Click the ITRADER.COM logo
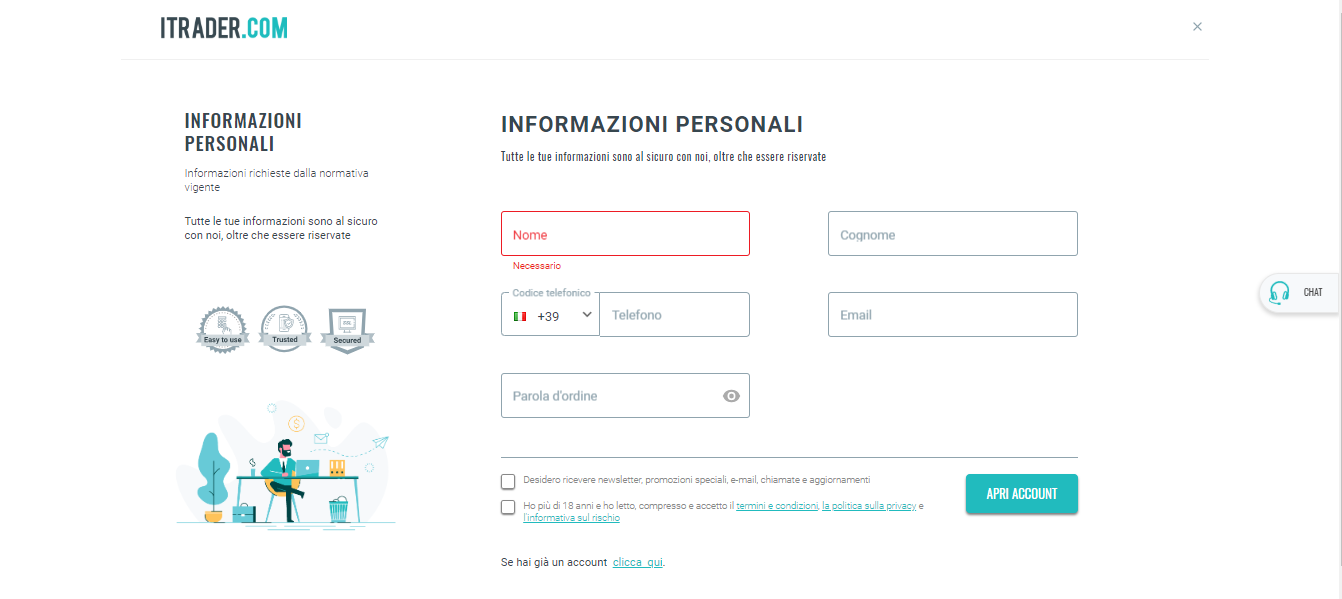Image resolution: width=1342 pixels, height=599 pixels. point(221,27)
